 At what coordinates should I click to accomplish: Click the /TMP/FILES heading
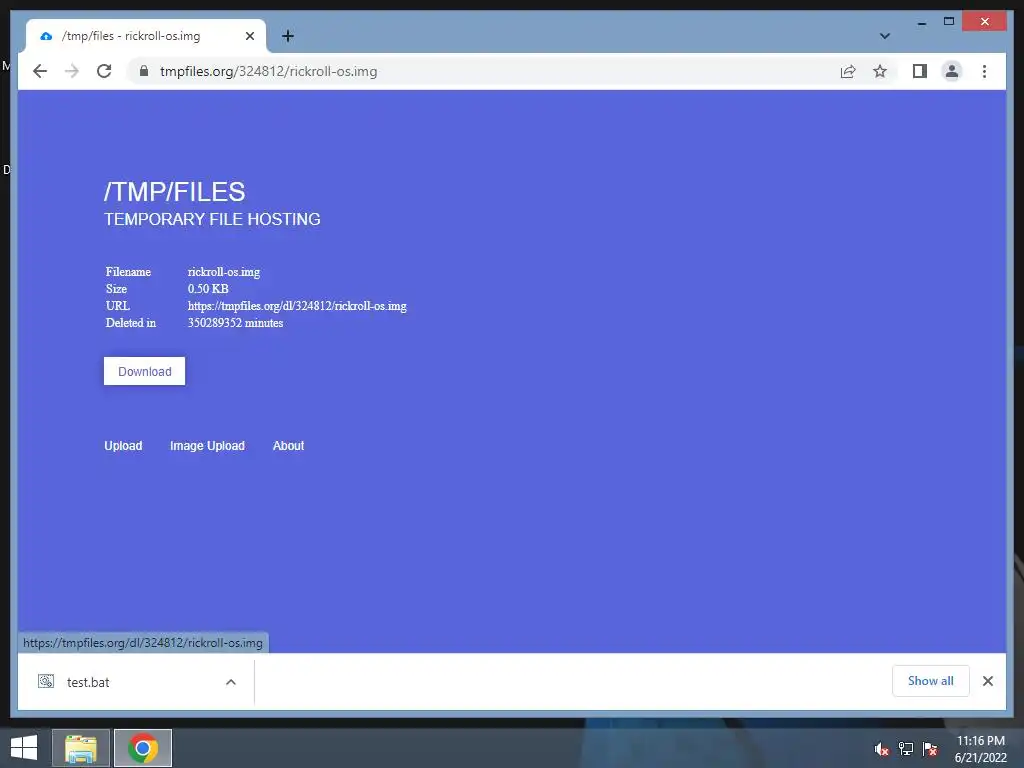(x=174, y=192)
